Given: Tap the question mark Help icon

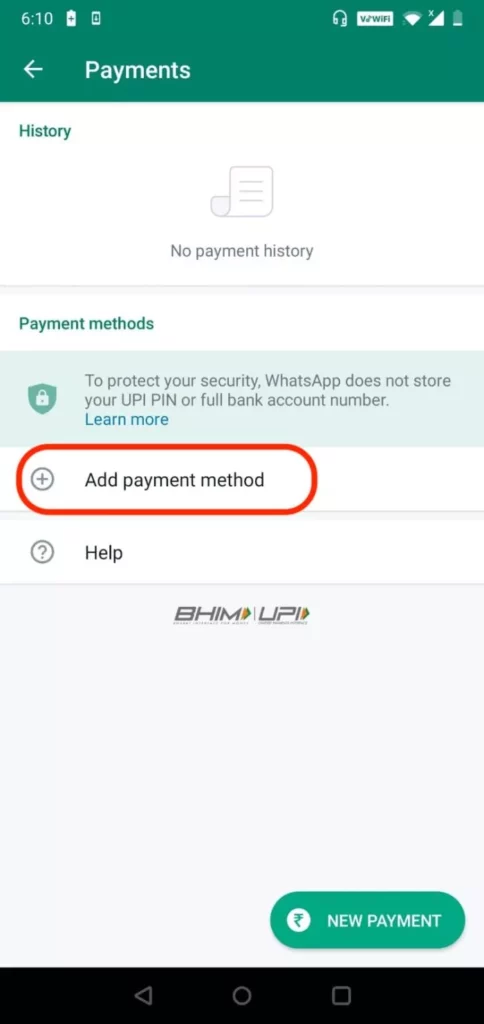Looking at the screenshot, I should click(x=42, y=552).
